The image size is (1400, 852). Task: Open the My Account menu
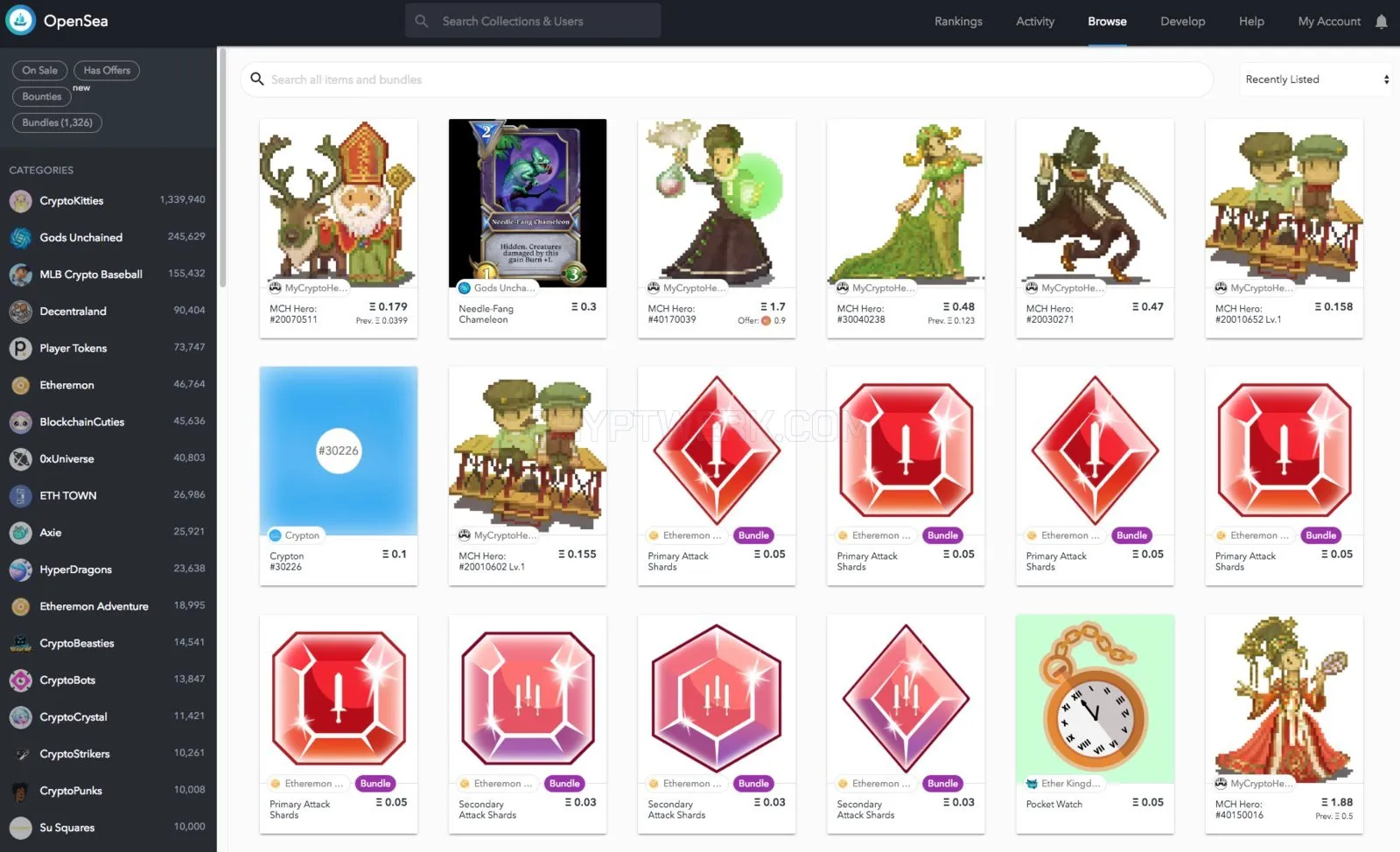pyautogui.click(x=1329, y=22)
